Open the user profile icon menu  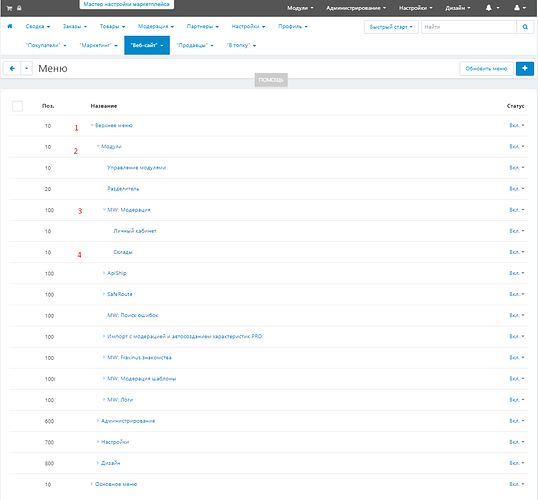pos(517,8)
